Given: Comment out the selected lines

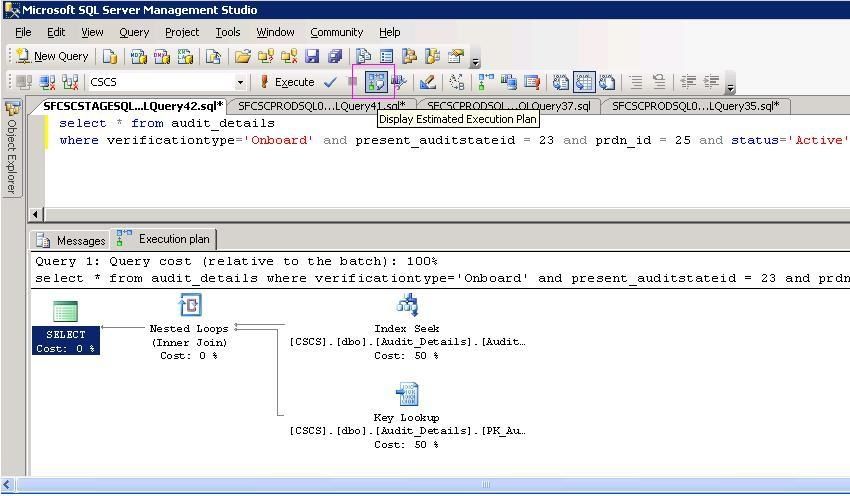Looking at the screenshot, I should [636, 82].
